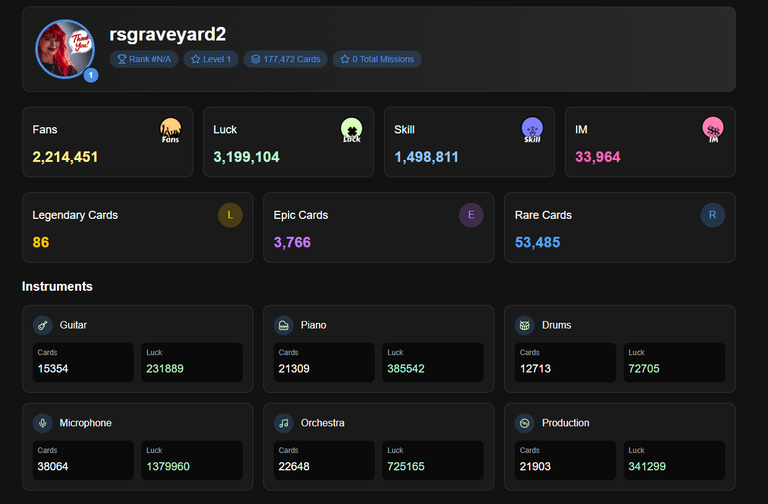Click the trophy icon in Rank badge
Viewport: 768px width, 504px height.
coord(121,59)
